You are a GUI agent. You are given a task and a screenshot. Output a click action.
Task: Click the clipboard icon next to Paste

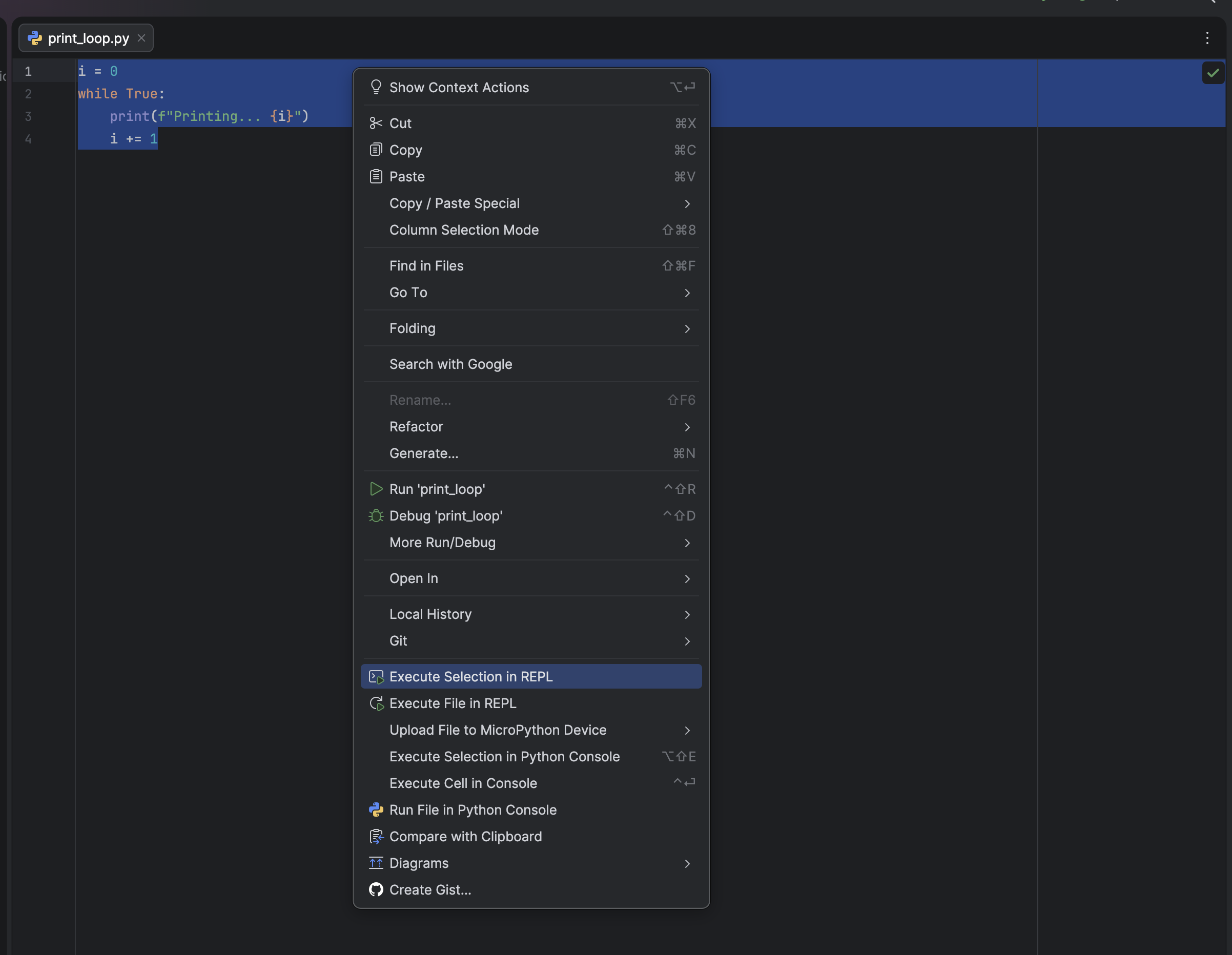pyautogui.click(x=376, y=177)
